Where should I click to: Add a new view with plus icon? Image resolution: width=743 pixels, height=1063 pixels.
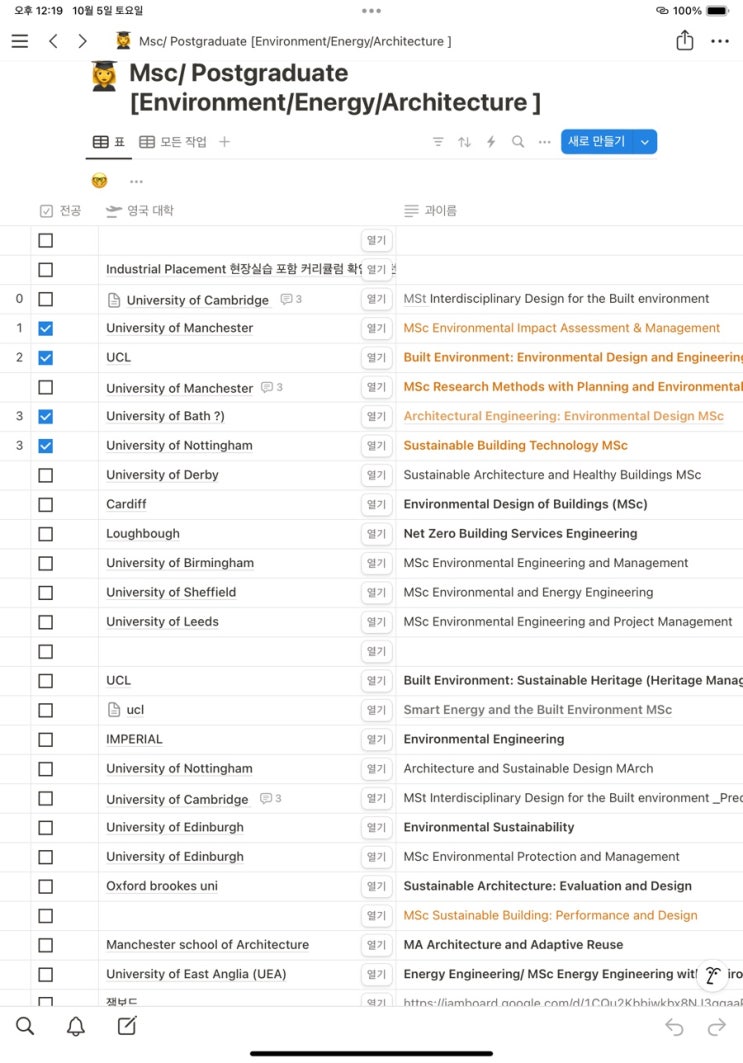pos(224,142)
